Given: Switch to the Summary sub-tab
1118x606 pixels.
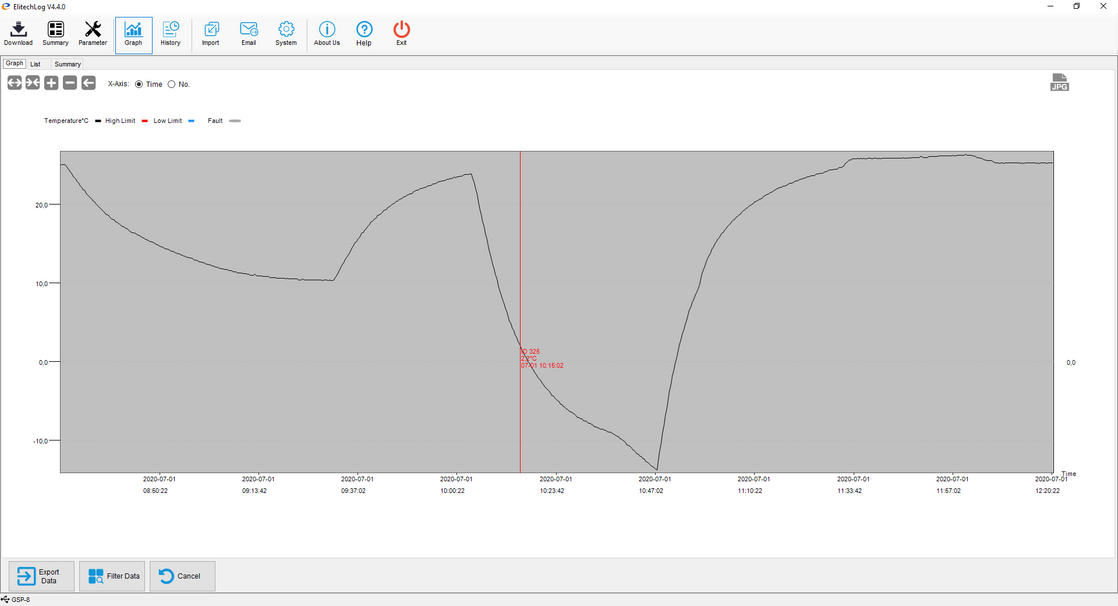Looking at the screenshot, I should click(67, 64).
